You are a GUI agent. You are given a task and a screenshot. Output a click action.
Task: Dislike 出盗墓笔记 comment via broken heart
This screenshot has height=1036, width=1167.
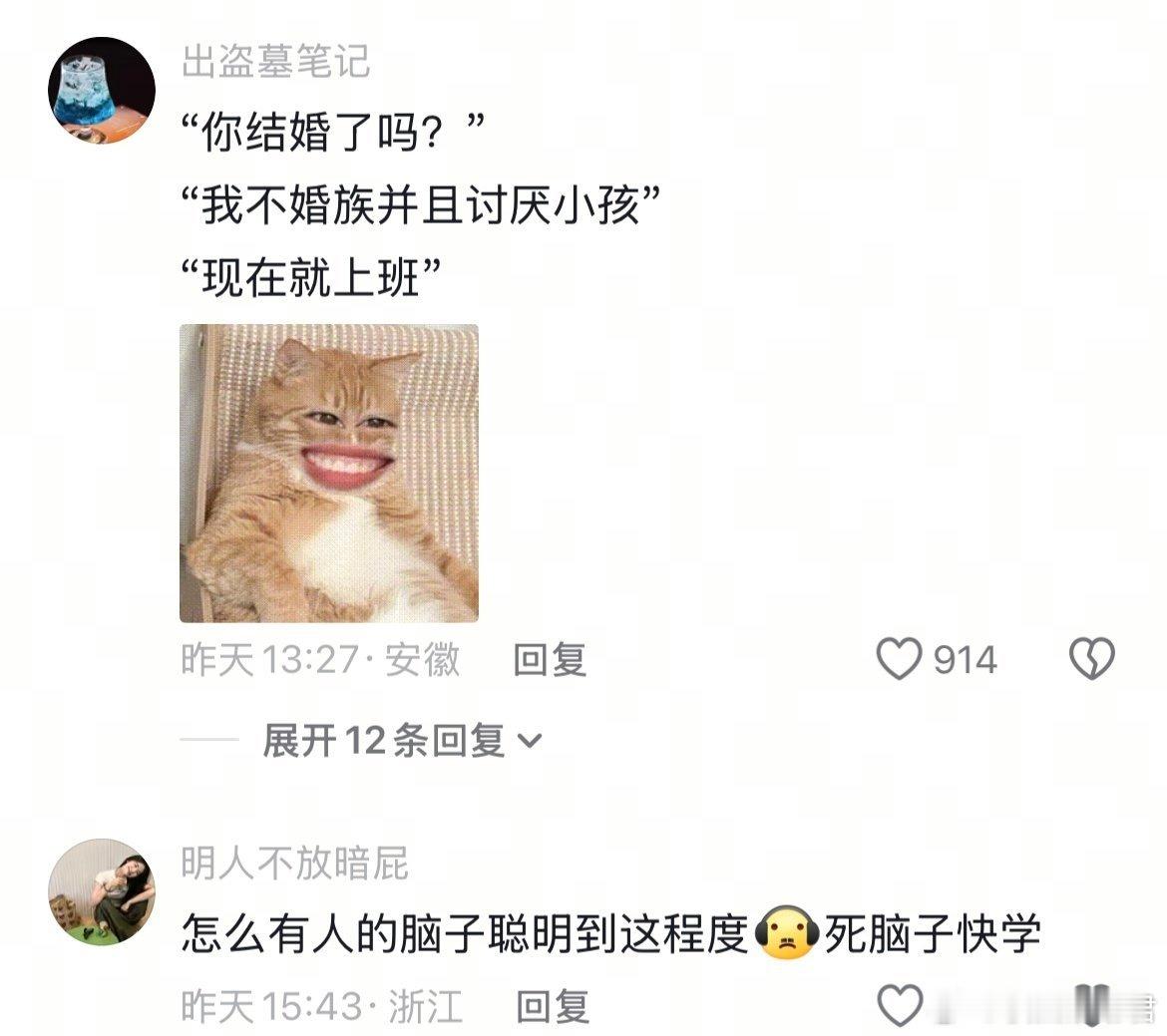(1091, 659)
